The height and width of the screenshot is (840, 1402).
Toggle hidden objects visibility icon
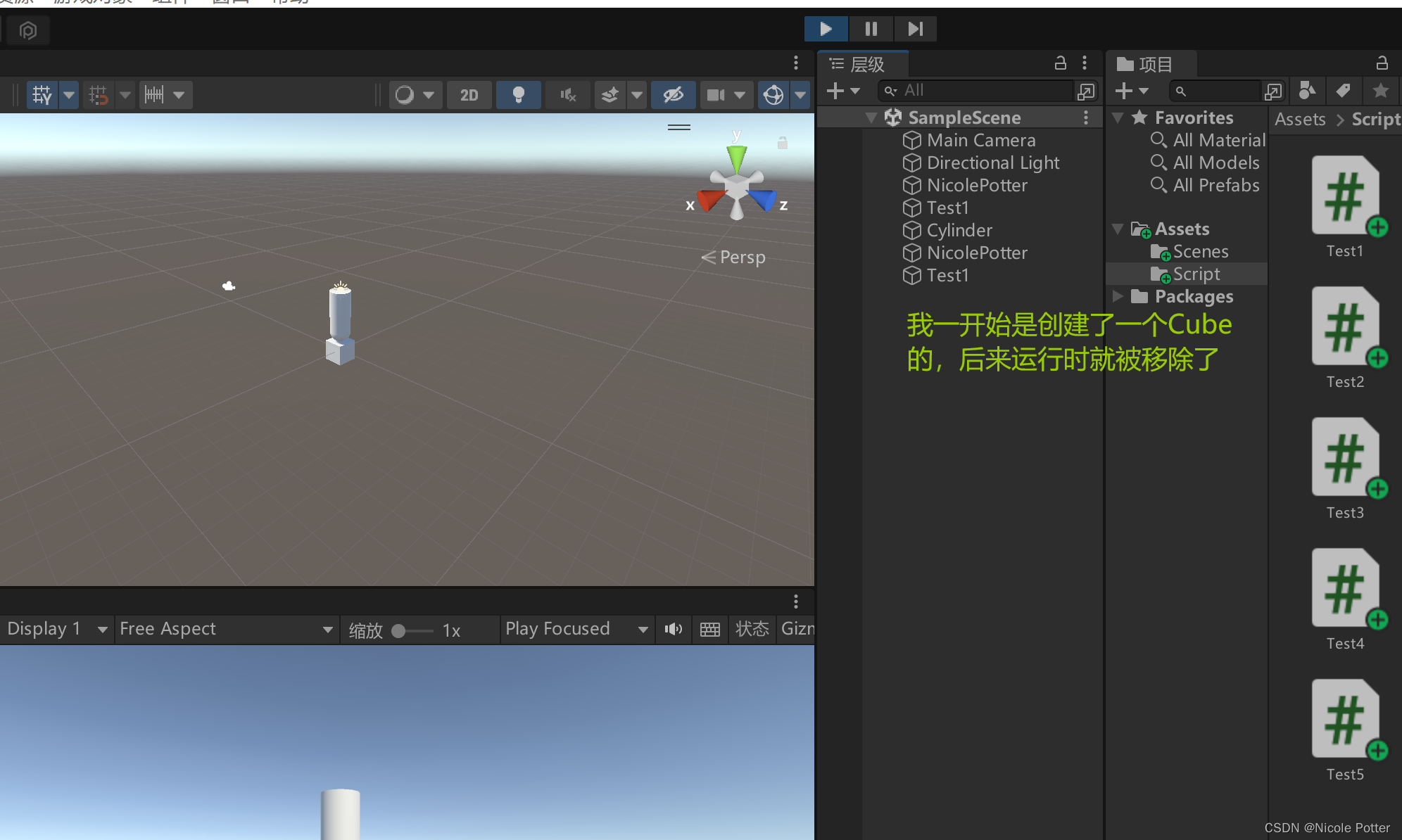point(673,95)
